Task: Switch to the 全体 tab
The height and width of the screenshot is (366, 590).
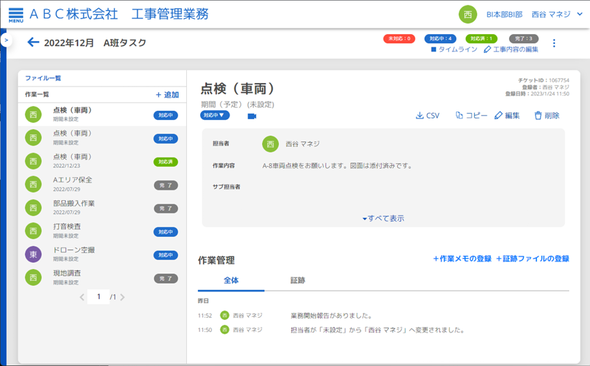Action: 231,281
